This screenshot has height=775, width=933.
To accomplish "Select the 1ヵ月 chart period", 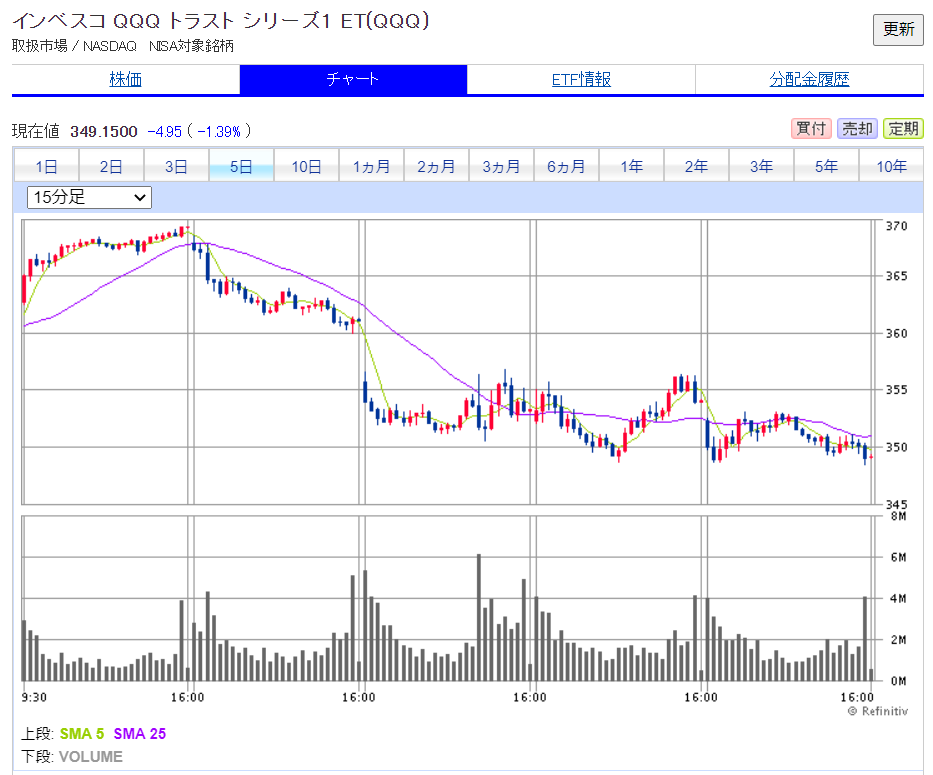I will click(x=371, y=166).
